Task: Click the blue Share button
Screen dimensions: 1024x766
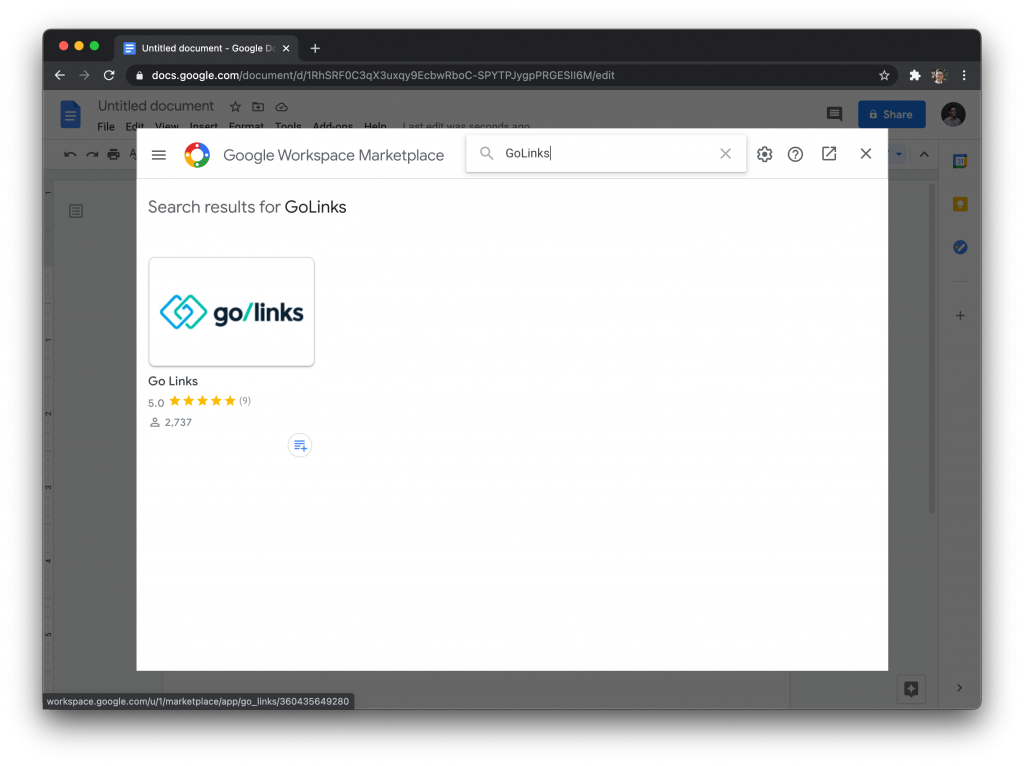Action: tap(891, 113)
